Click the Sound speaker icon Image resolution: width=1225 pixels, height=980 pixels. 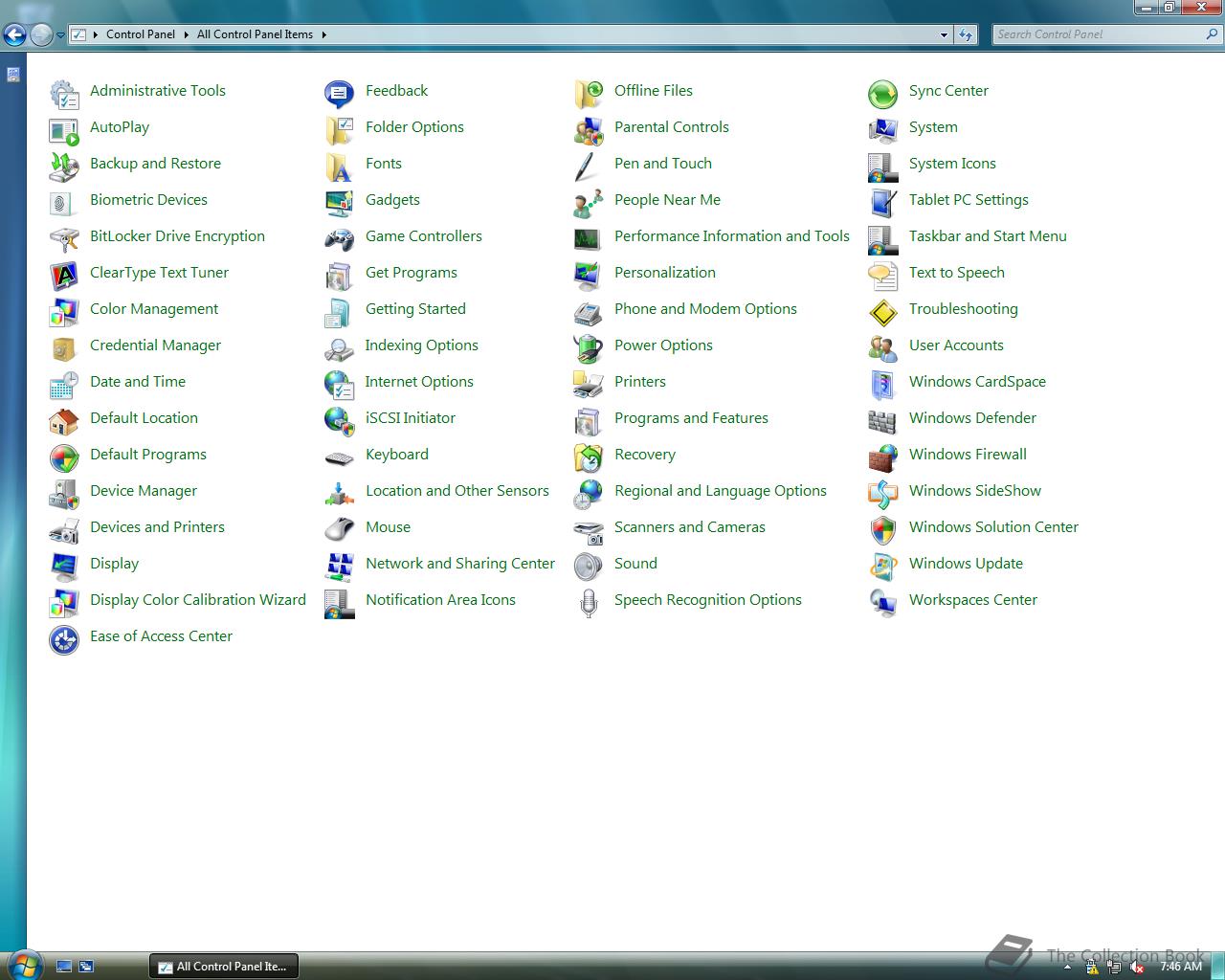coord(589,566)
